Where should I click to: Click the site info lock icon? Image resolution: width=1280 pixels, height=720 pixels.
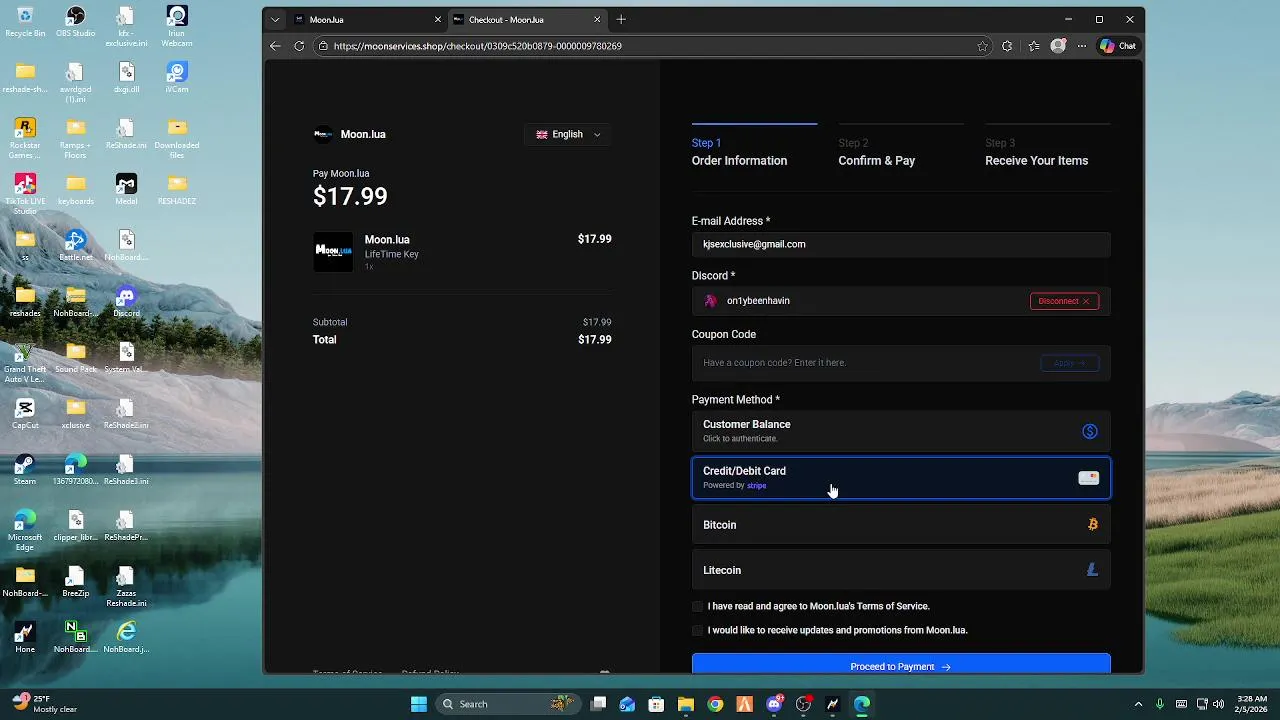point(323,46)
